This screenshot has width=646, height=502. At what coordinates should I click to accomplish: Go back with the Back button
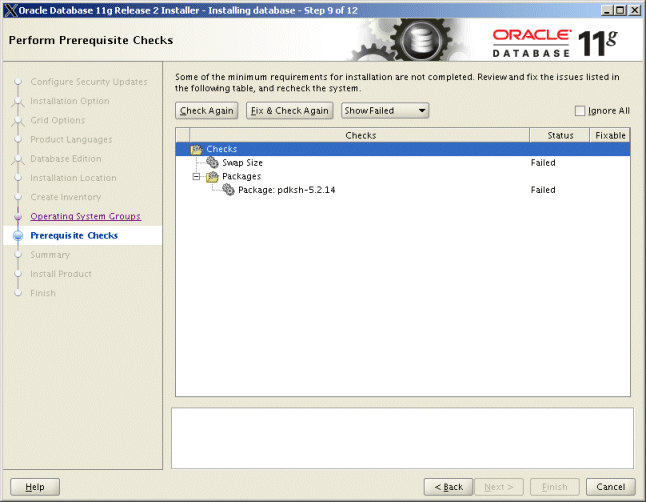click(449, 487)
